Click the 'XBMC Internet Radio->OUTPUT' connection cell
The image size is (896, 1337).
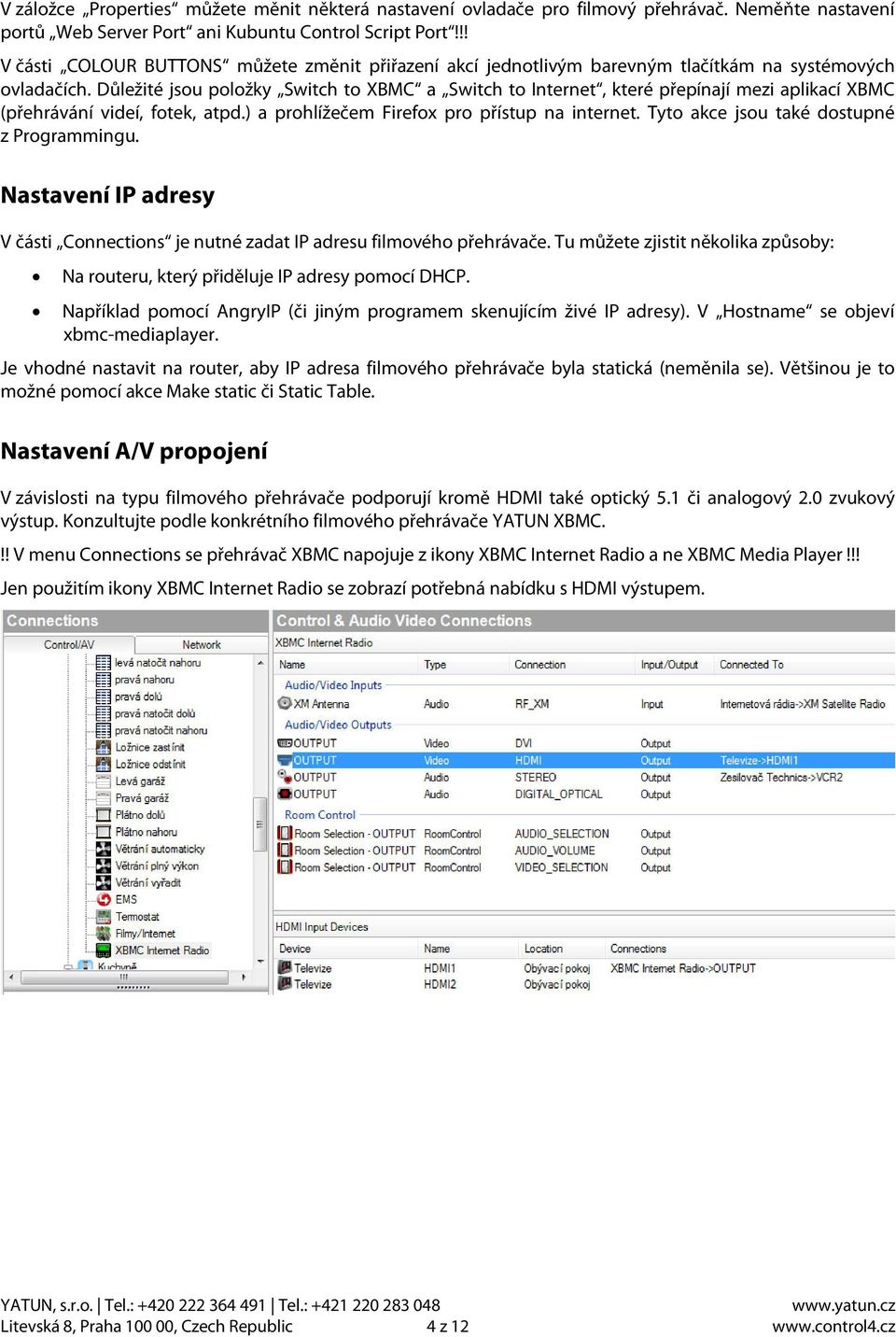click(683, 968)
